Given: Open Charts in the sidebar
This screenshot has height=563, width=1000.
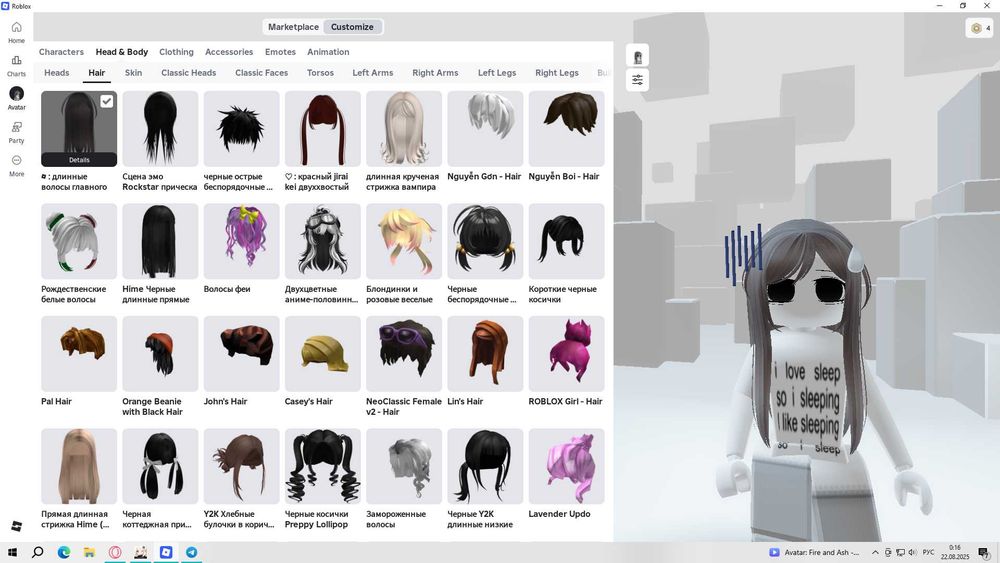Looking at the screenshot, I should 17,66.
